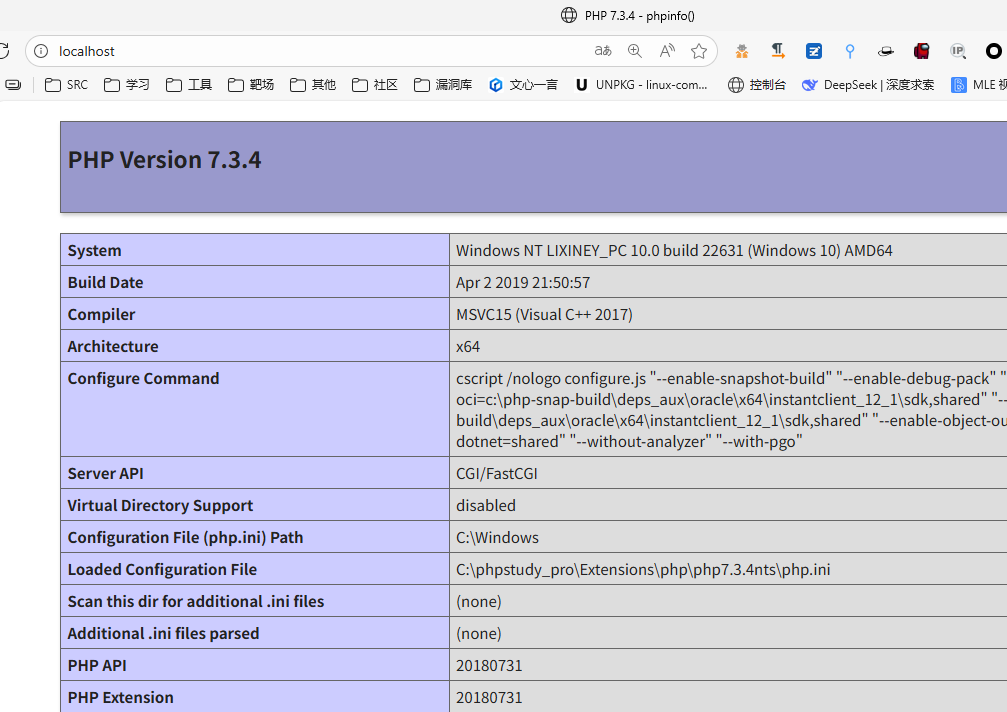Expand the 学习 bookmarks folder

(127, 85)
